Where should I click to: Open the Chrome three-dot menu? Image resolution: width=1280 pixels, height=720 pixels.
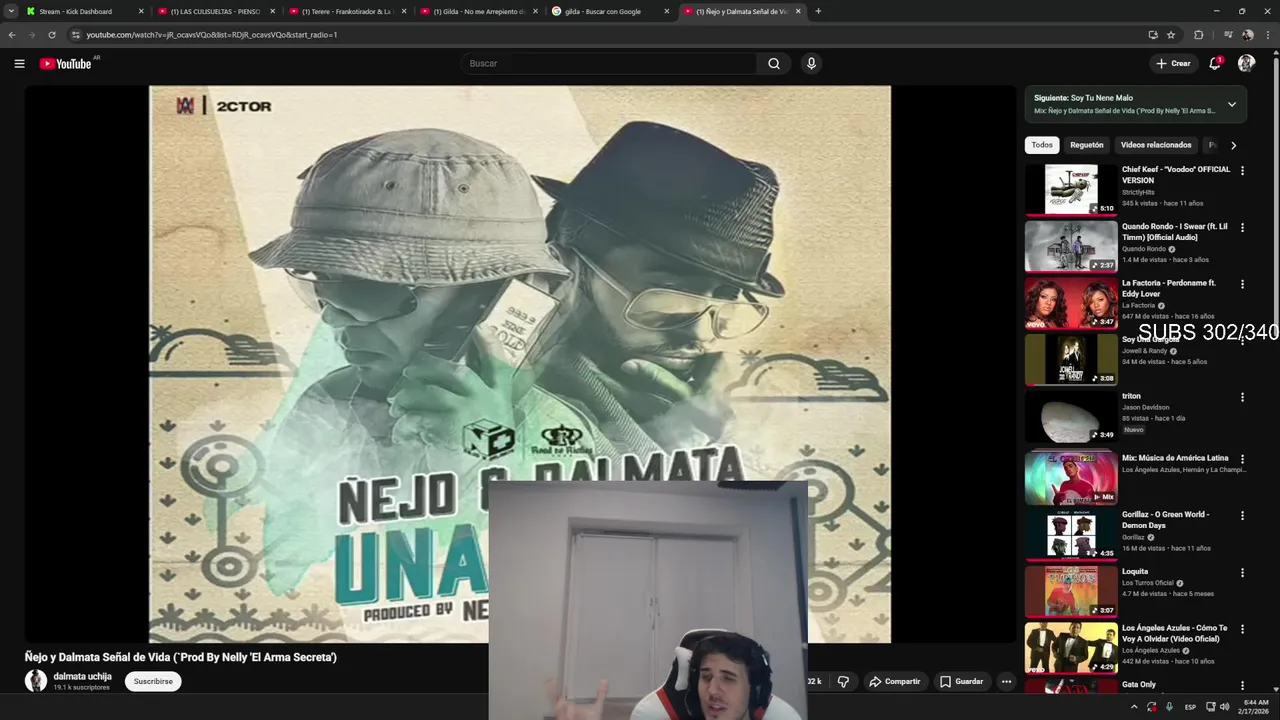click(1268, 34)
